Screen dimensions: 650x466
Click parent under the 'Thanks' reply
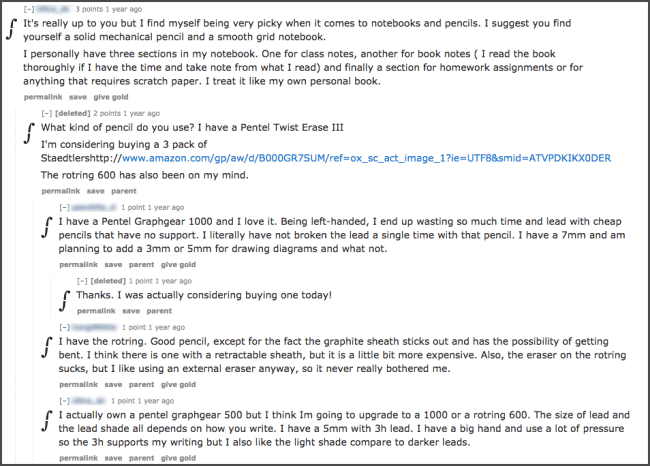pyautogui.click(x=159, y=311)
